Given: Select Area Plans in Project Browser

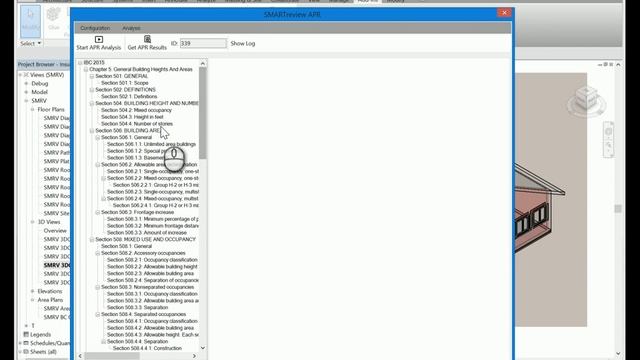Looking at the screenshot, I should (x=50, y=300).
